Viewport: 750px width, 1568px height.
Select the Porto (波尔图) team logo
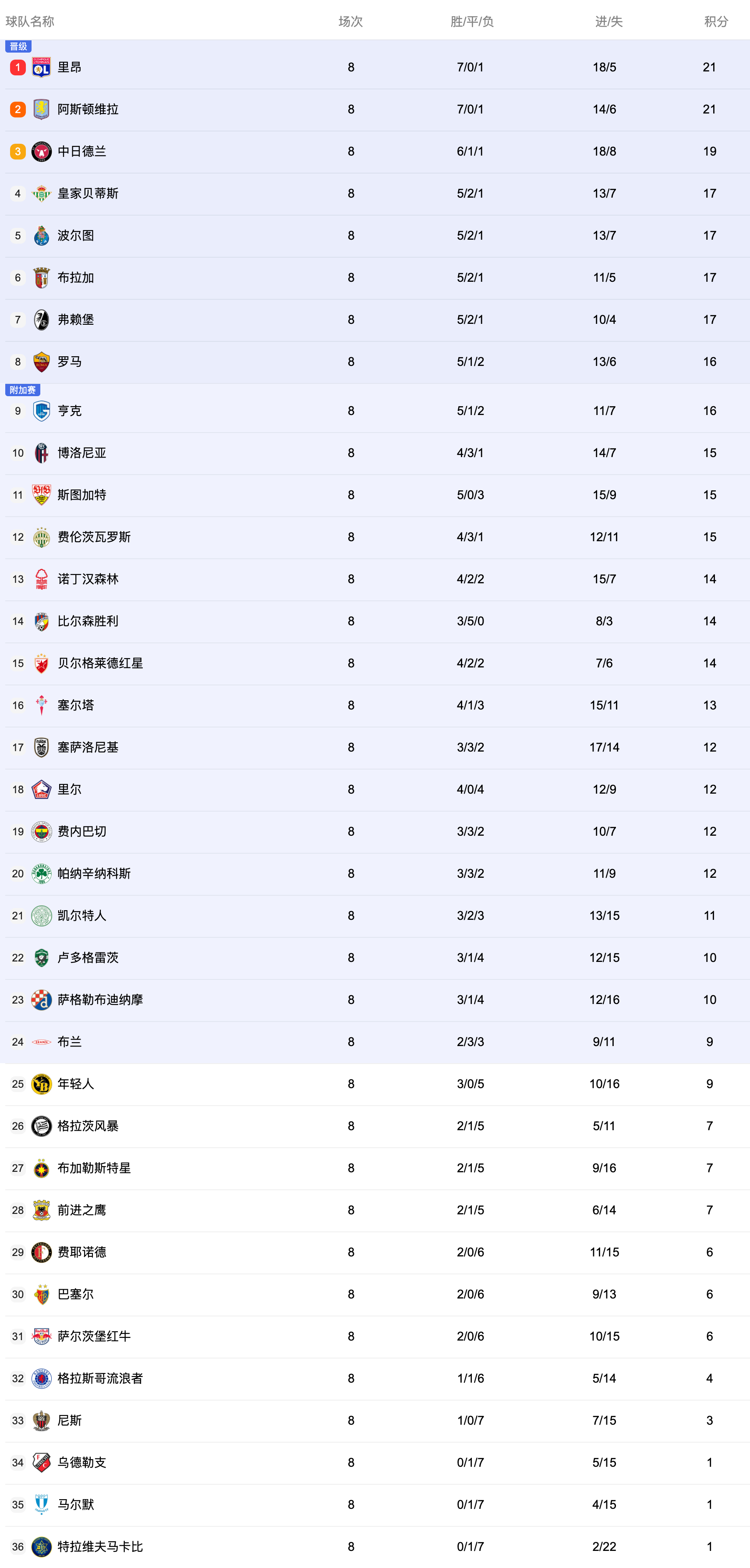[41, 236]
